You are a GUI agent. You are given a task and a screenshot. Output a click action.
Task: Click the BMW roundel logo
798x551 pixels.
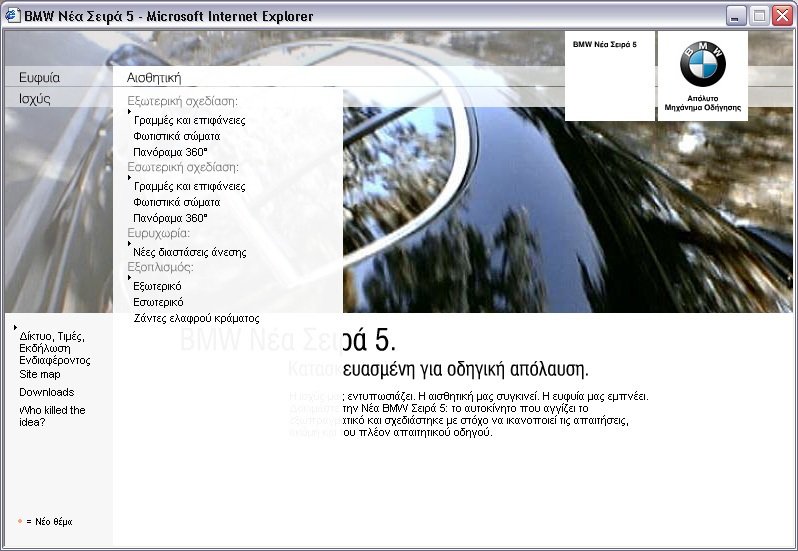click(703, 64)
